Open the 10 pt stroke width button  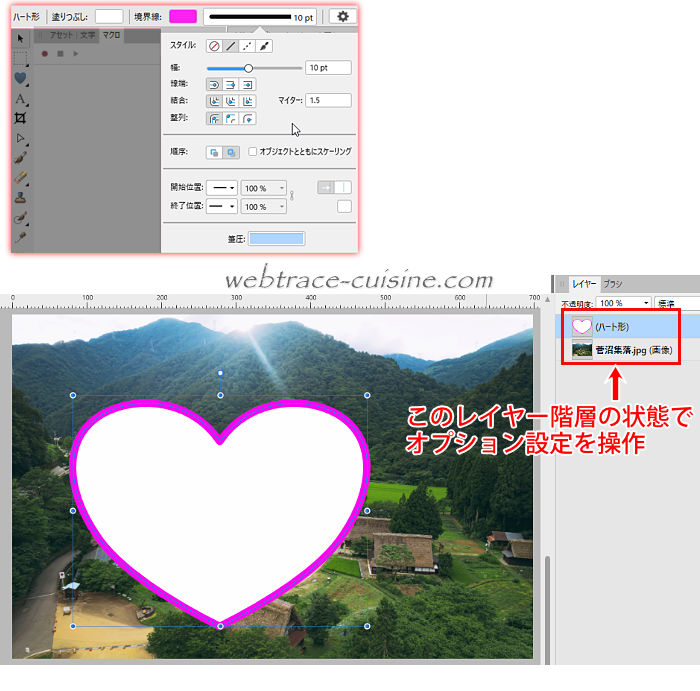pyautogui.click(x=262, y=17)
